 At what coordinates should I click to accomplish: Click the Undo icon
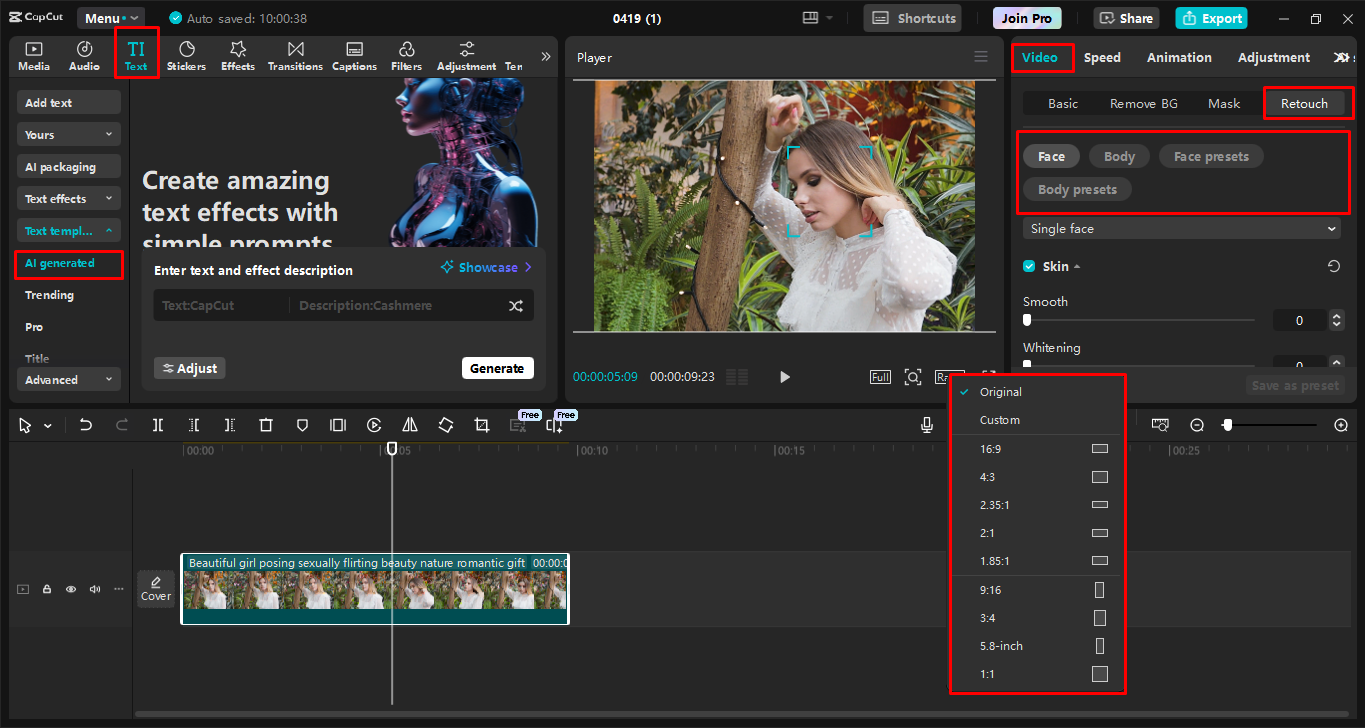(85, 424)
